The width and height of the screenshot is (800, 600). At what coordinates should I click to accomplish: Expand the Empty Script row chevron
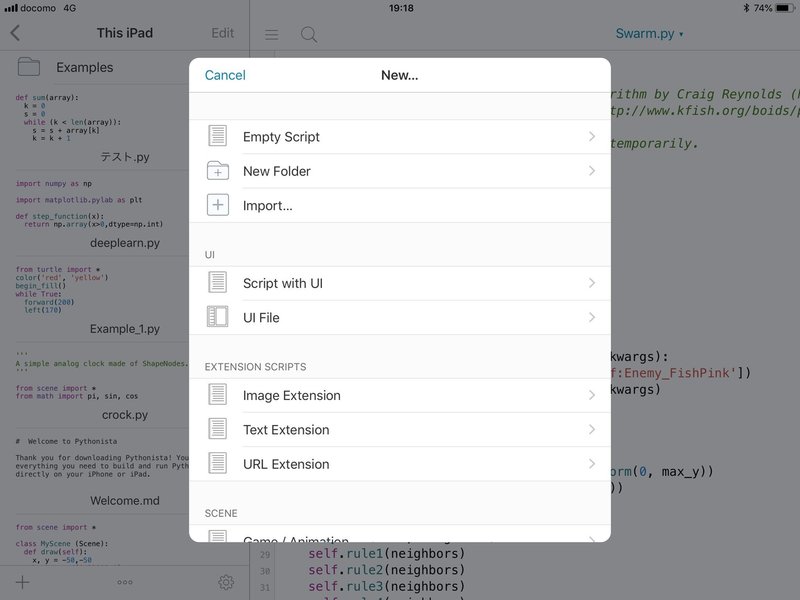(x=592, y=137)
